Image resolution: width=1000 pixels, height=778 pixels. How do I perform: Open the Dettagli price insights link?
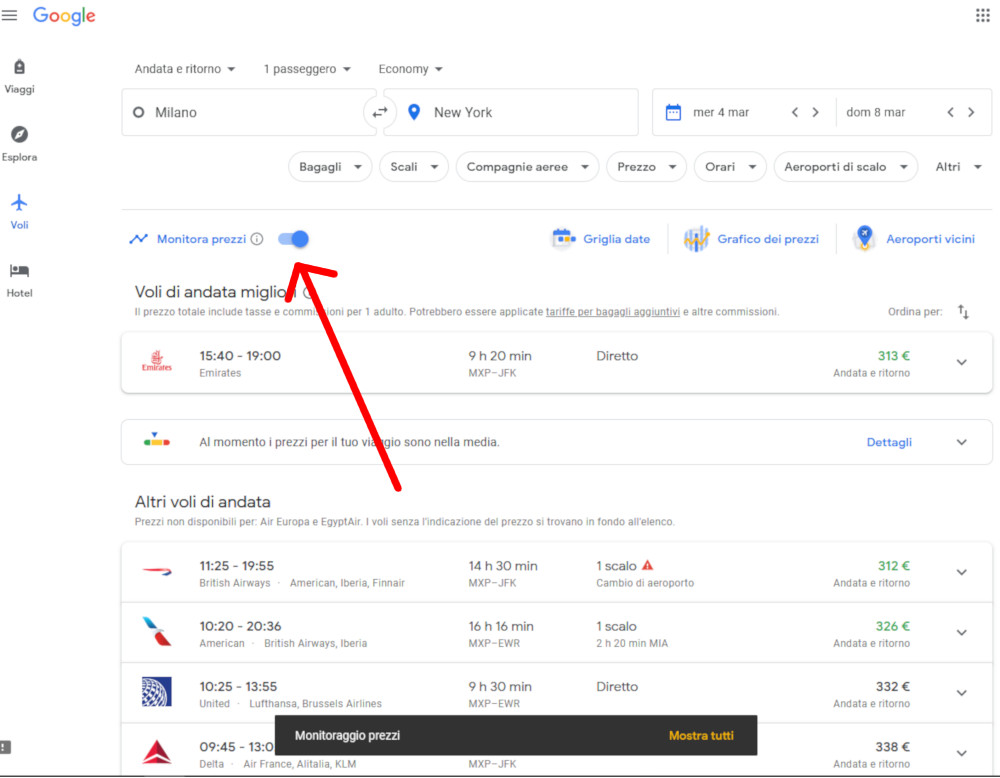click(889, 442)
